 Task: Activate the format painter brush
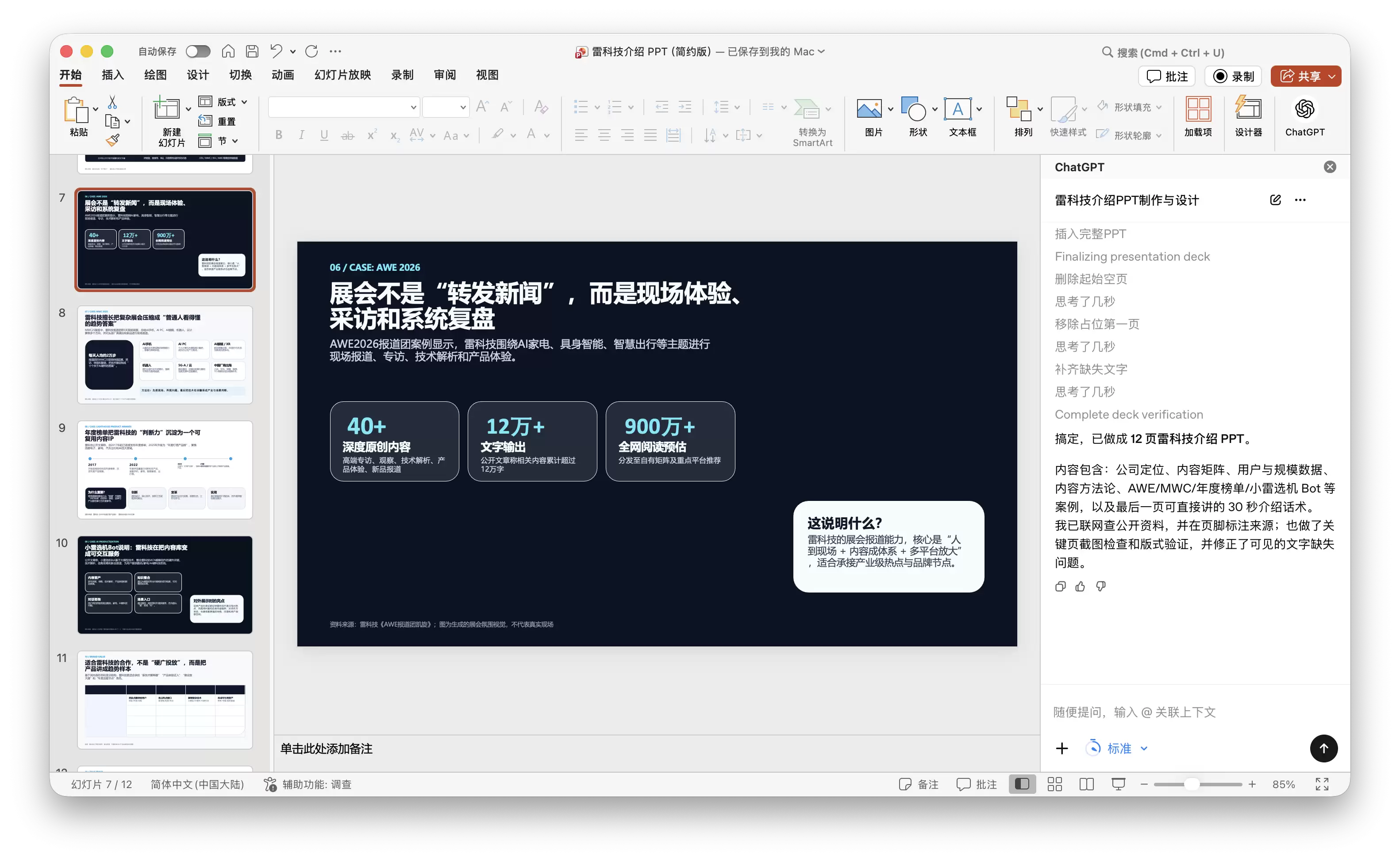(112, 140)
